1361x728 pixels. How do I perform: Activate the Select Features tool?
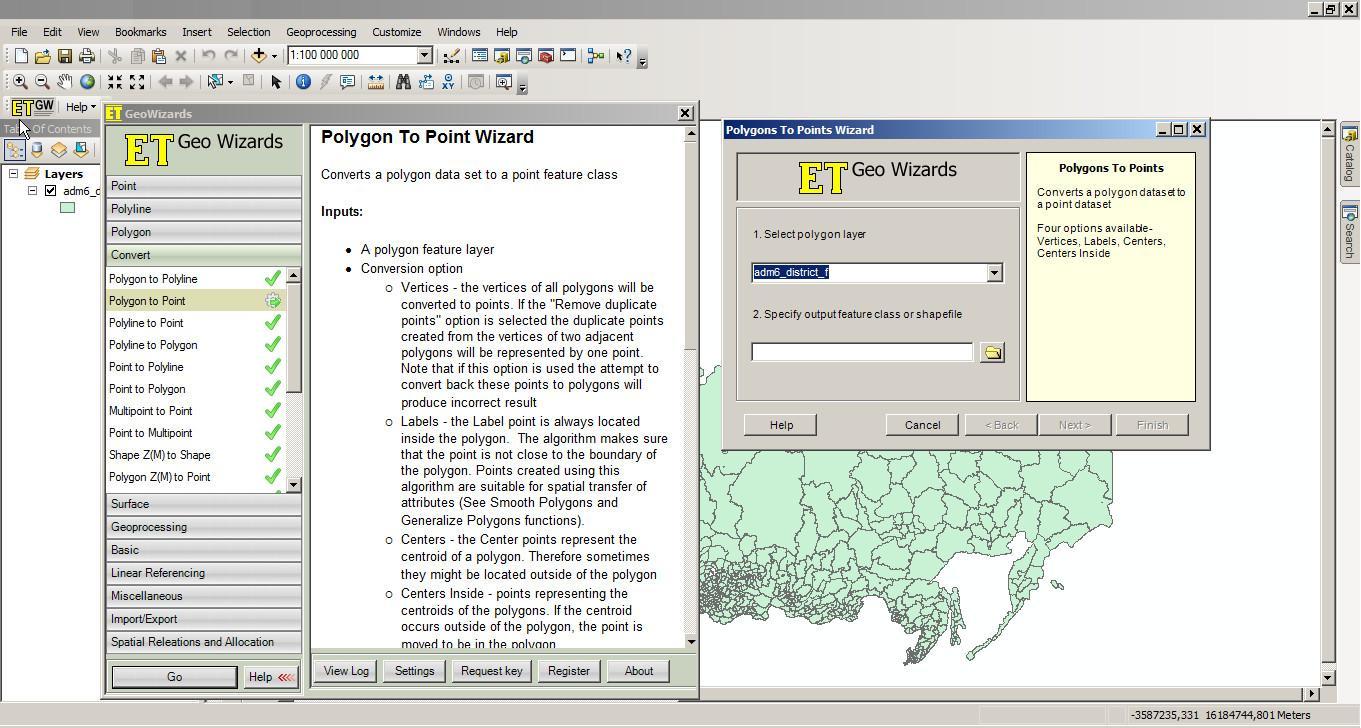[214, 82]
